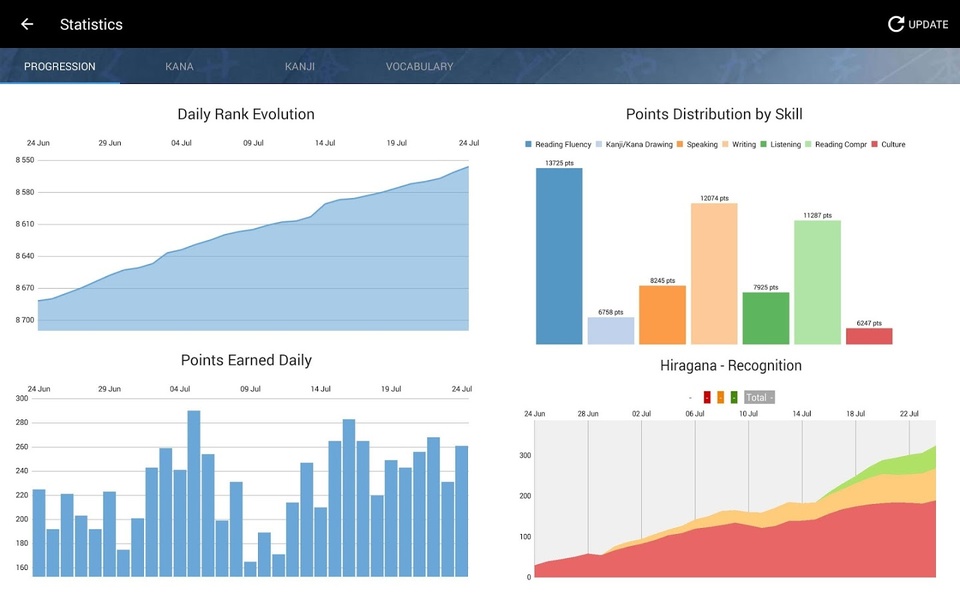
Task: Open the KANA tab
Action: [179, 66]
